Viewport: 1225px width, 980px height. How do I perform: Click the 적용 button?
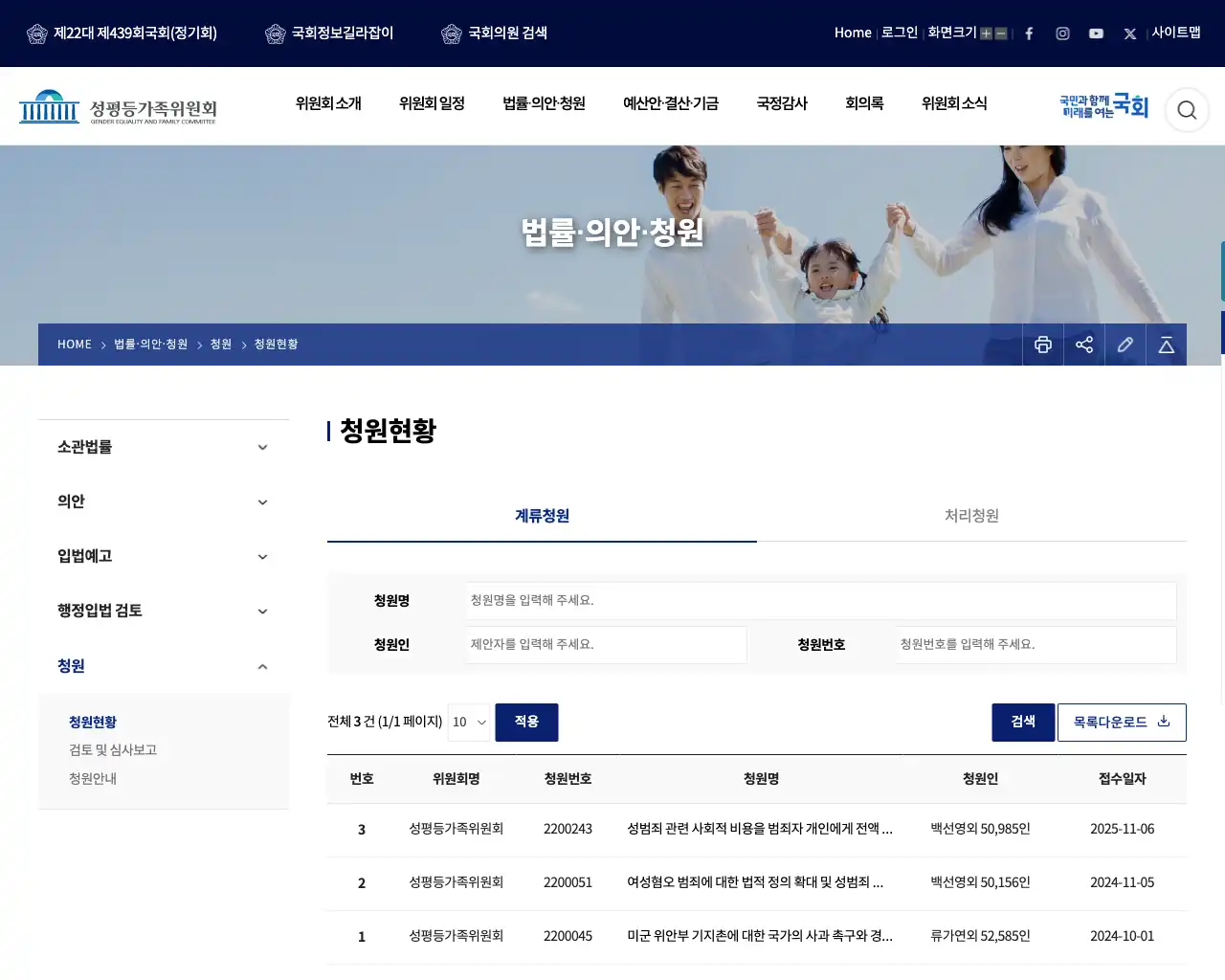[x=526, y=723]
